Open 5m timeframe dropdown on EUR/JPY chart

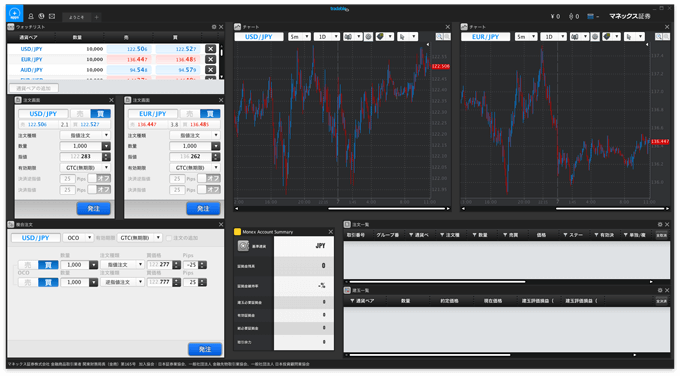point(526,37)
